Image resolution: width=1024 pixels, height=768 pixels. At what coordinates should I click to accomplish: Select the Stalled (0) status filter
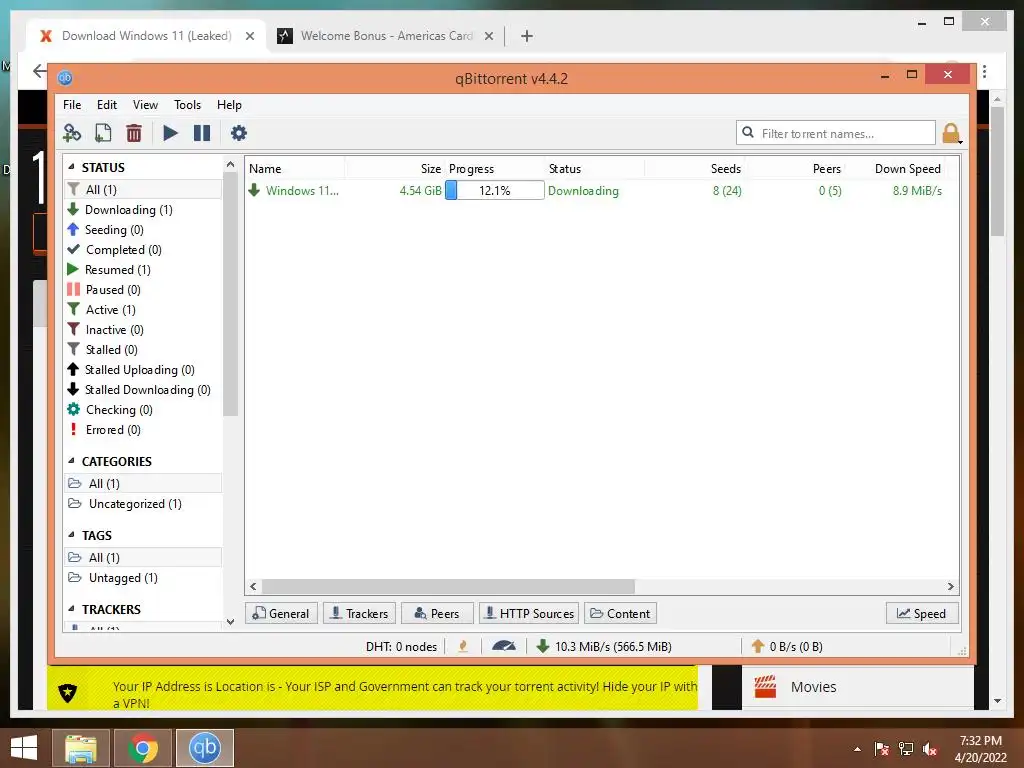pyautogui.click(x=111, y=350)
